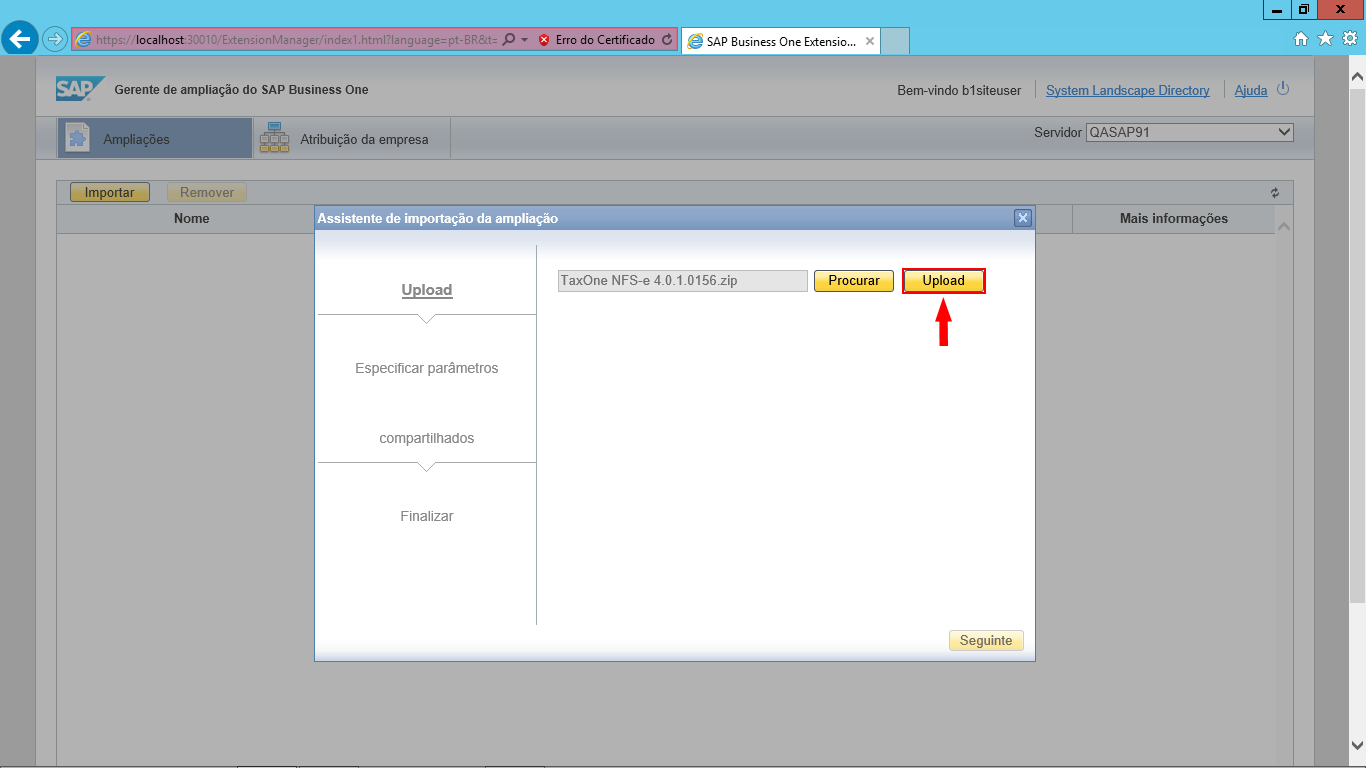
Task: Click the Remover button
Action: pyautogui.click(x=207, y=193)
